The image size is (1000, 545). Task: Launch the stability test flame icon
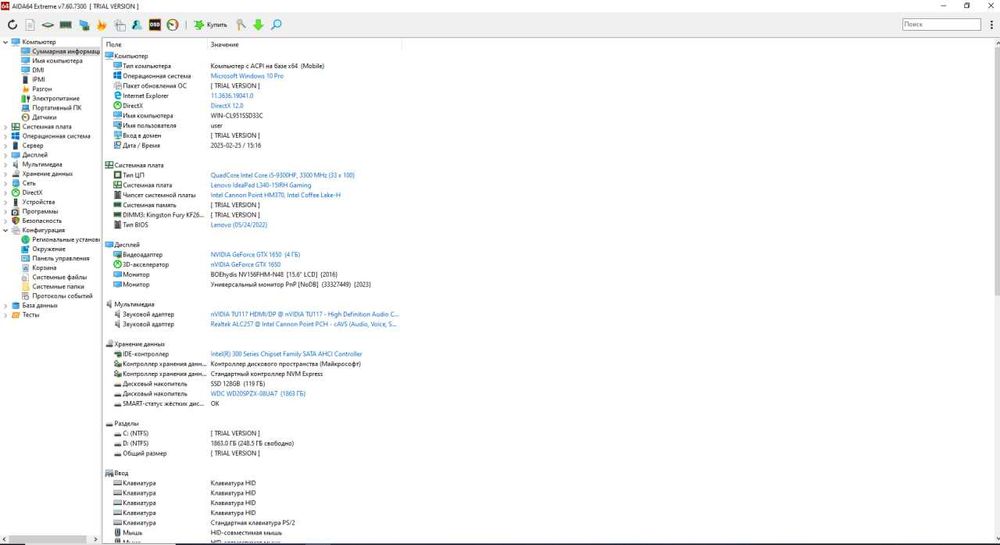coord(101,25)
